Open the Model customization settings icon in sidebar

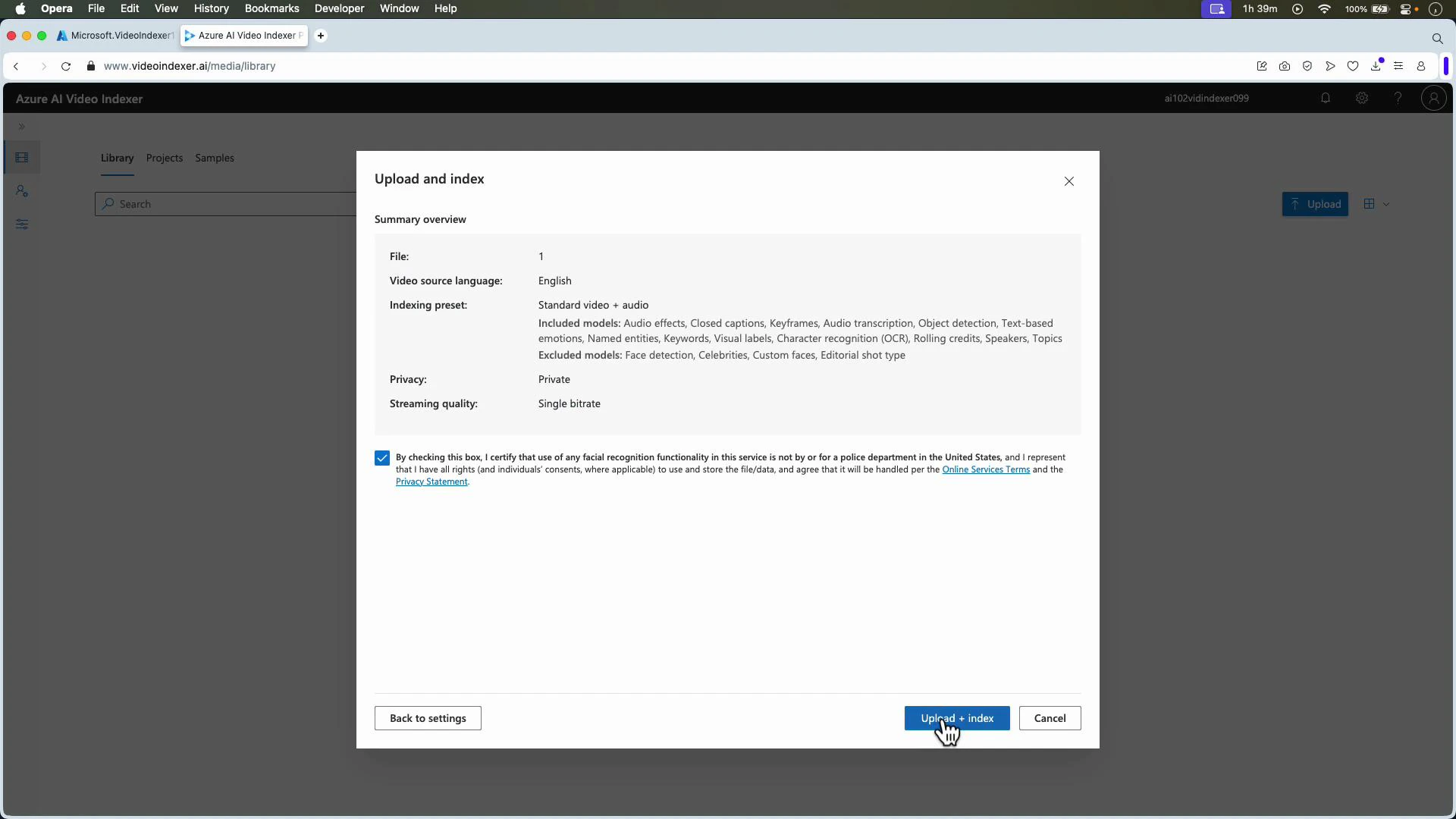click(x=22, y=224)
